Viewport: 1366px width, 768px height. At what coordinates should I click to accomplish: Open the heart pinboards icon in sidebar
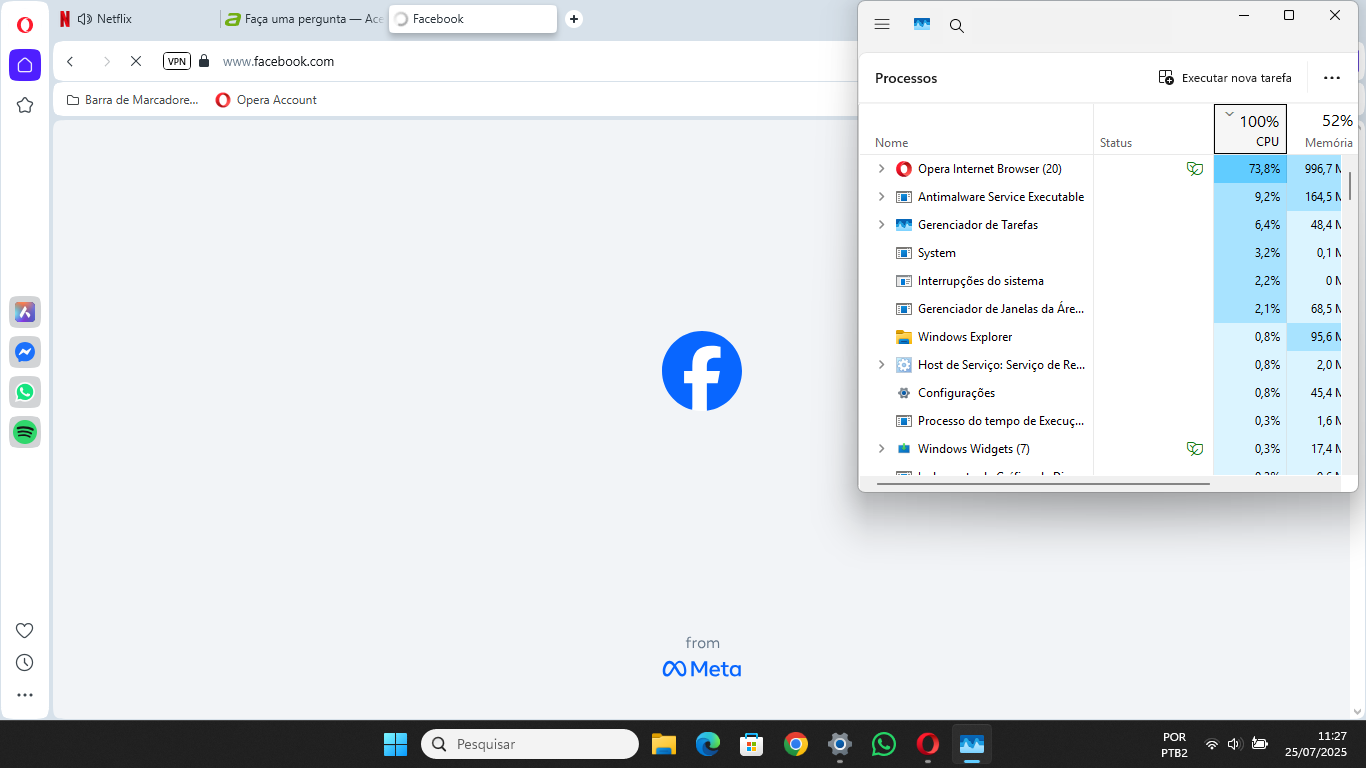25,630
